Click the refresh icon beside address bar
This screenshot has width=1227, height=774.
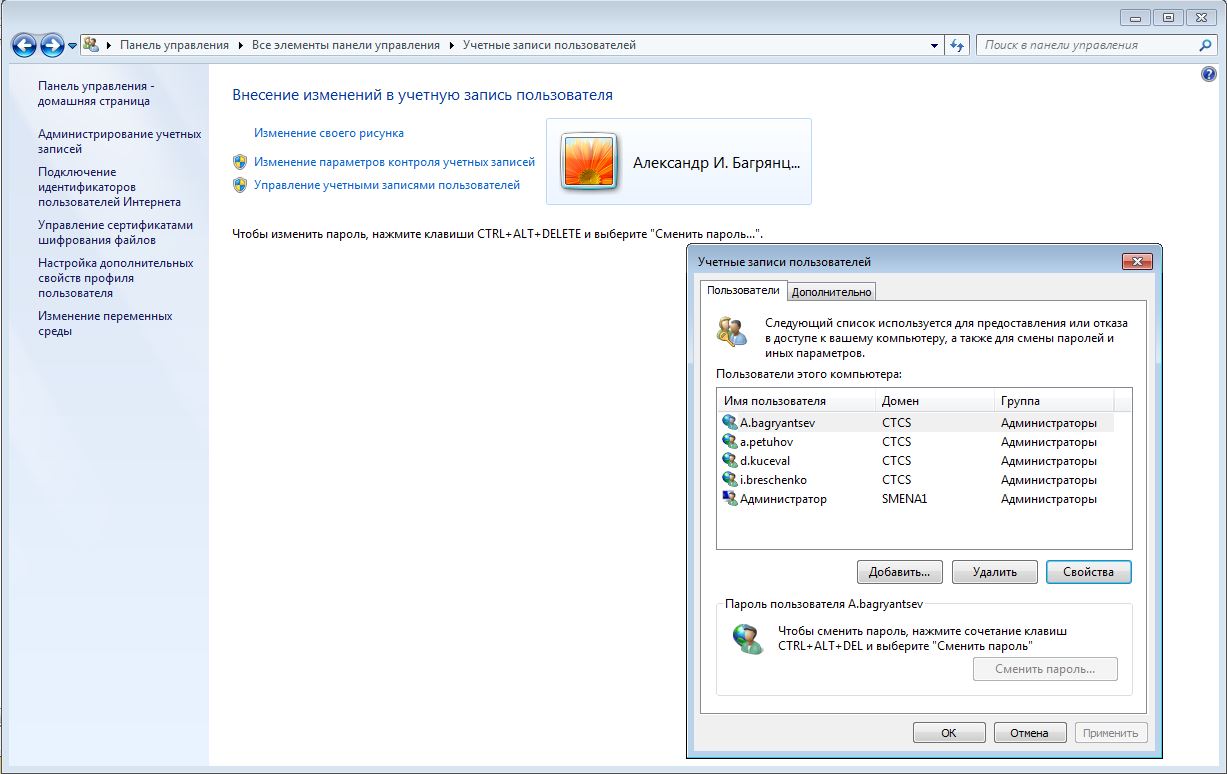[x=957, y=45]
